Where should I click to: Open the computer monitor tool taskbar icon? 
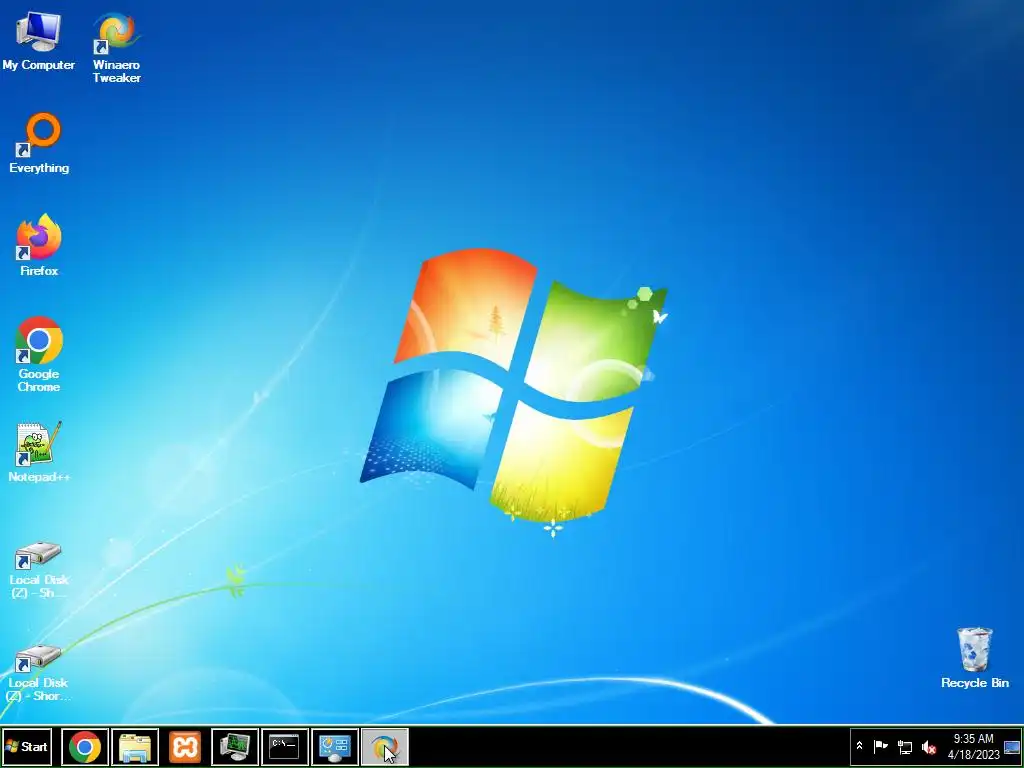[235, 746]
